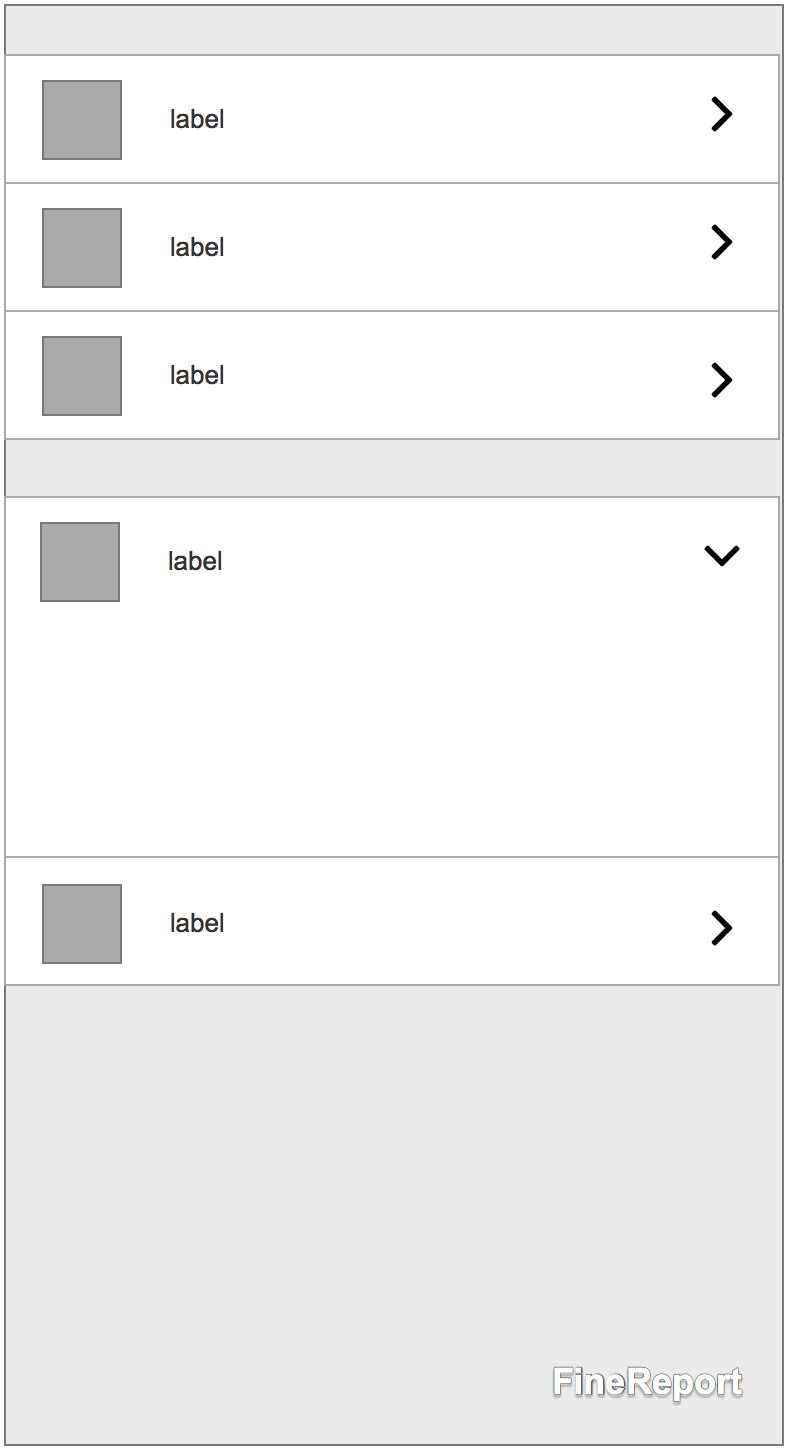The width and height of the screenshot is (786, 1450).
Task: Select the label text in the second row
Action: coord(197,248)
